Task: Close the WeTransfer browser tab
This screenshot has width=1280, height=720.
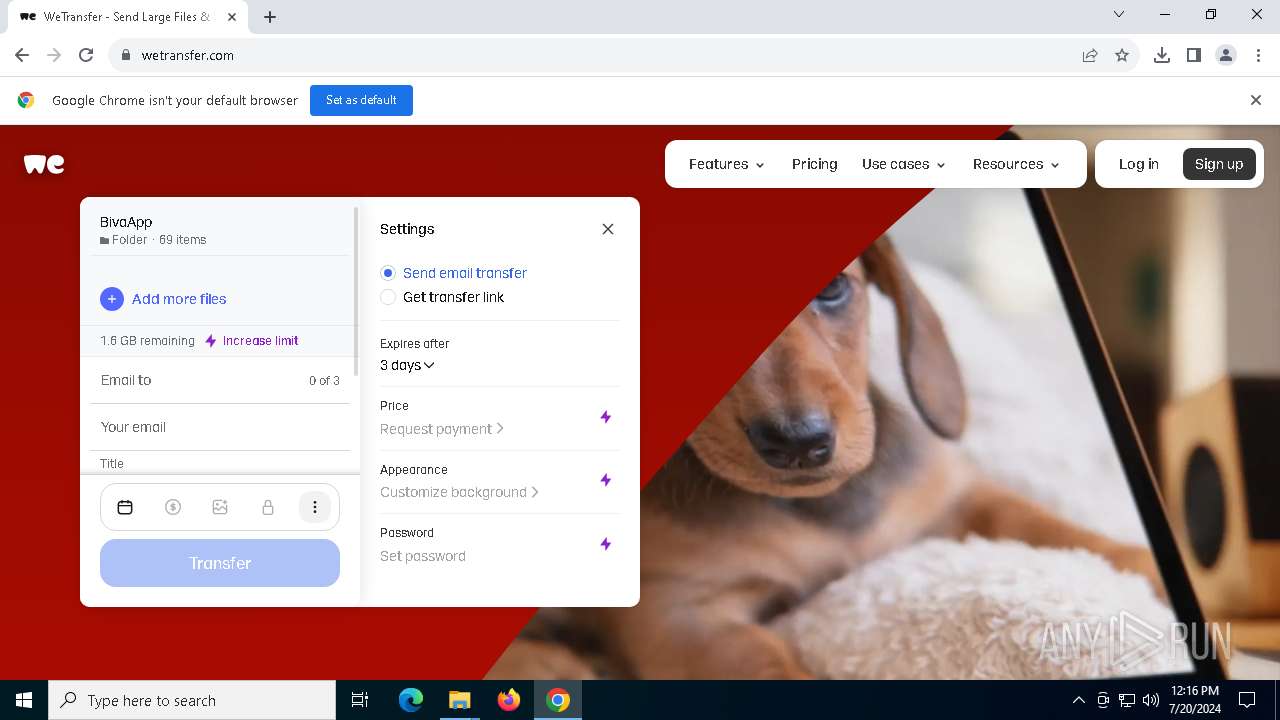Action: [x=232, y=17]
